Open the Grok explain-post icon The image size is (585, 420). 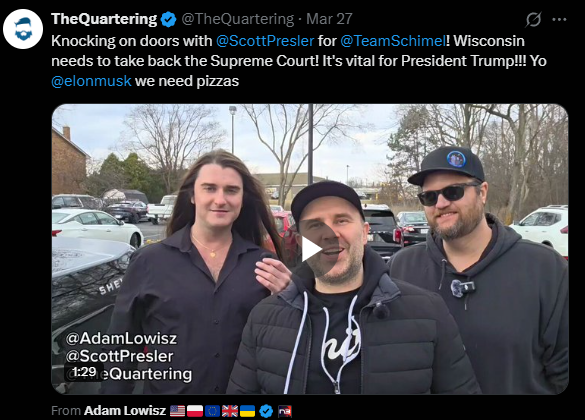click(x=533, y=19)
